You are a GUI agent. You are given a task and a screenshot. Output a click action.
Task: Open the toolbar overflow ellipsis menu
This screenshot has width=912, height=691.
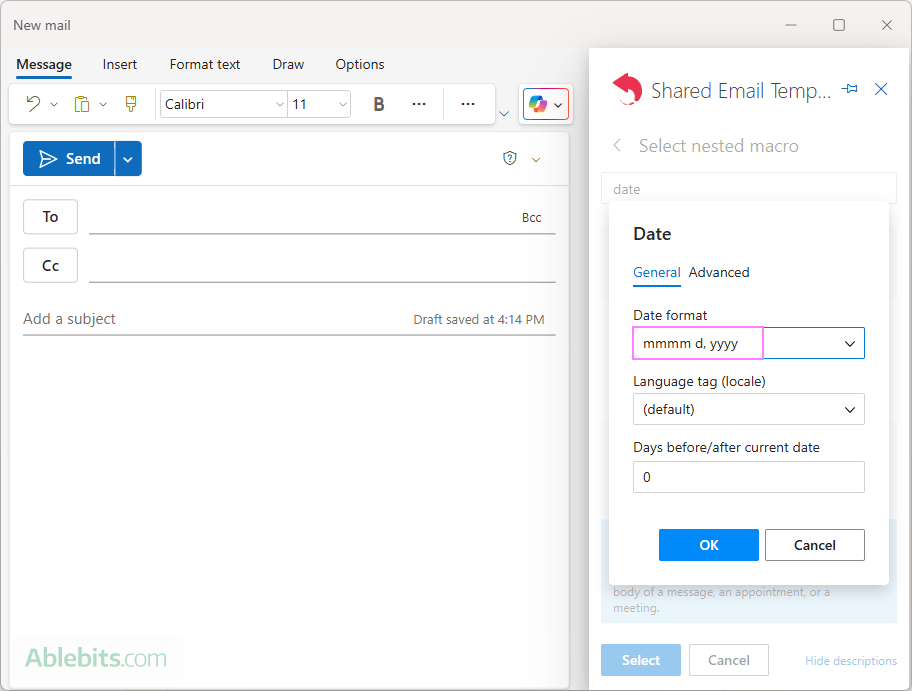[468, 104]
